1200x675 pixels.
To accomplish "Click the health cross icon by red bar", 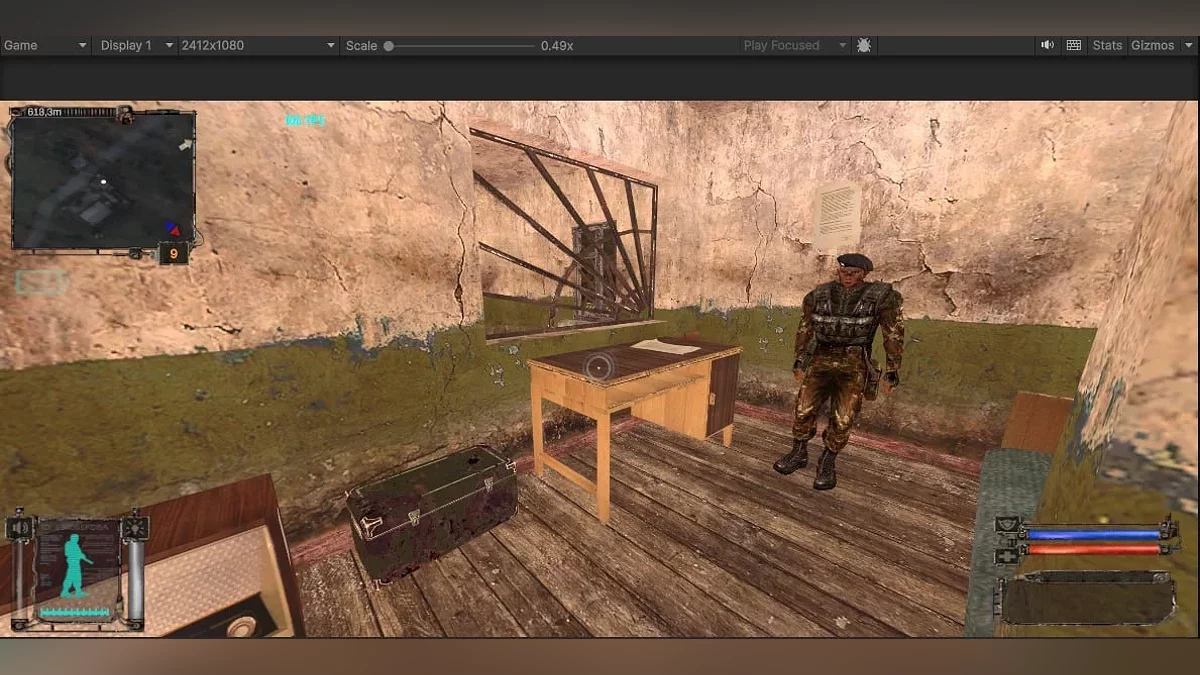I will coord(1008,550).
